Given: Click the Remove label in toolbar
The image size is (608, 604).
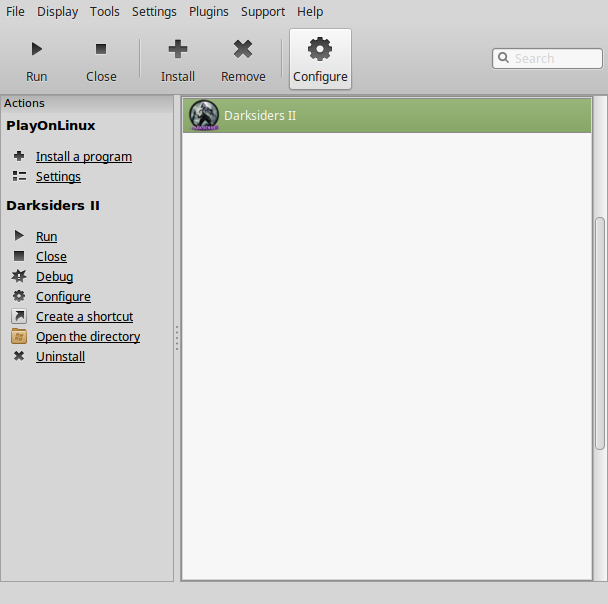Looking at the screenshot, I should point(243,77).
